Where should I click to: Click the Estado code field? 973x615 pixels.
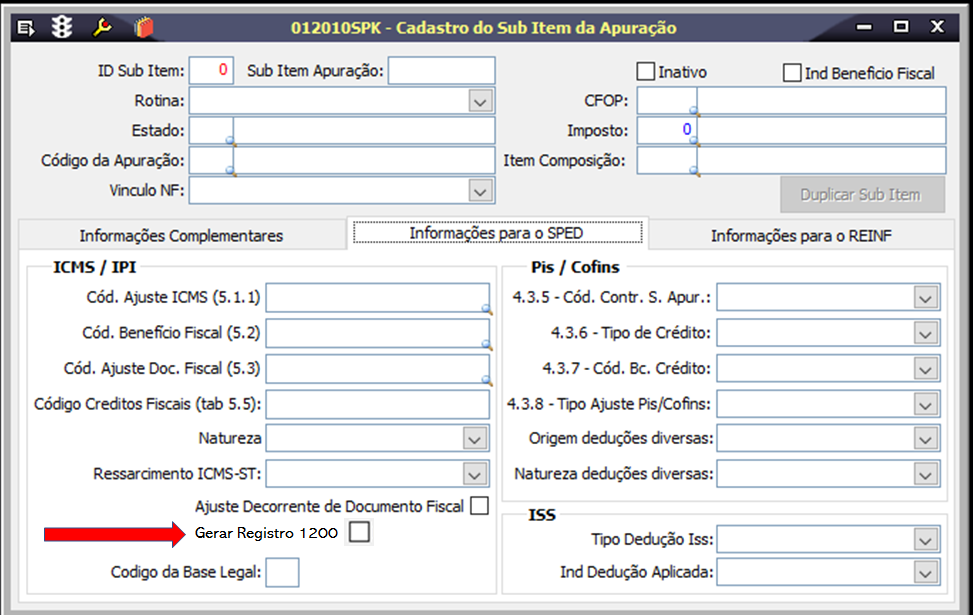(211, 131)
